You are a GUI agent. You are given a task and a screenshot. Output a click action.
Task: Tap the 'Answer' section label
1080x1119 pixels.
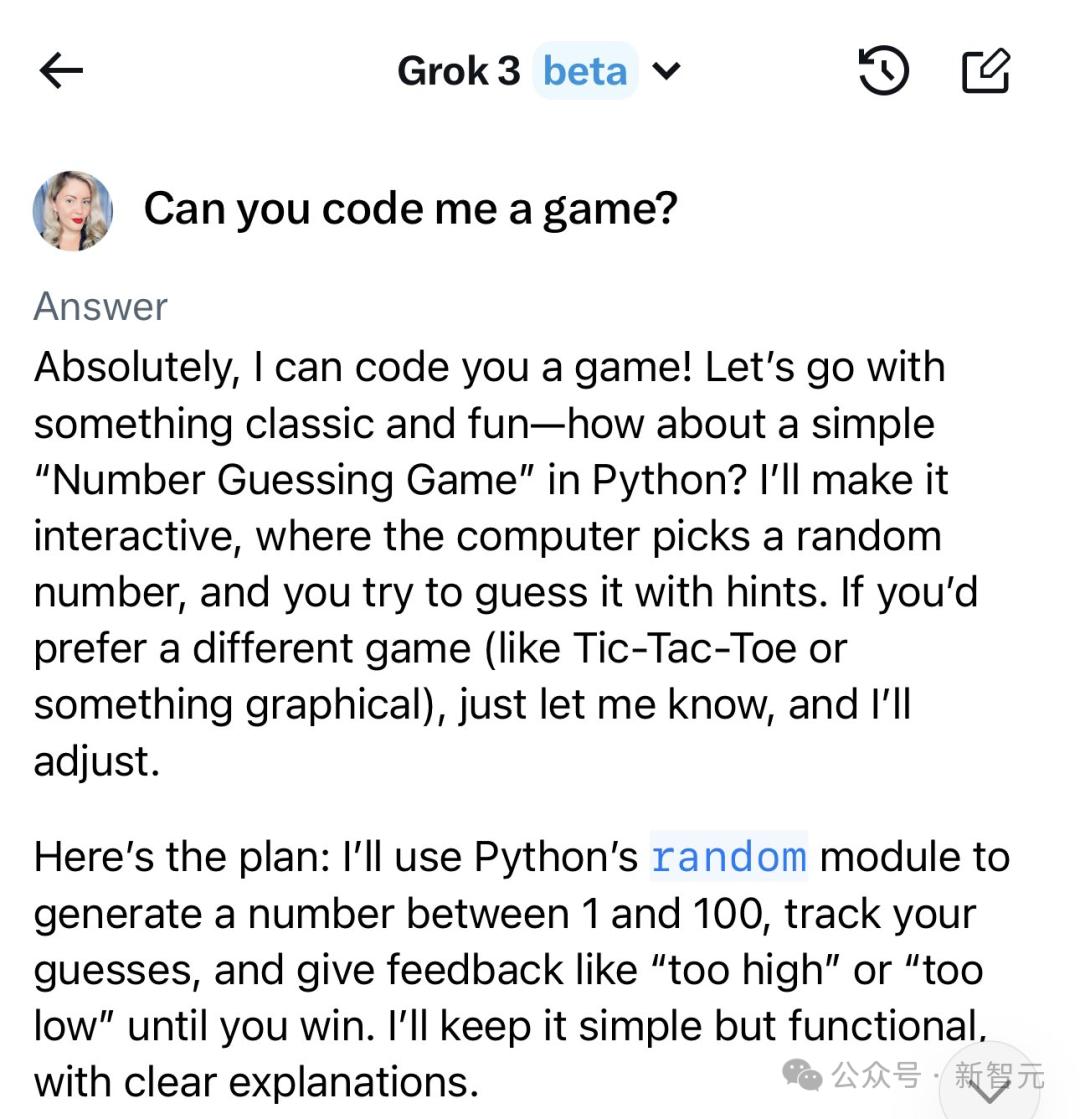(x=100, y=307)
